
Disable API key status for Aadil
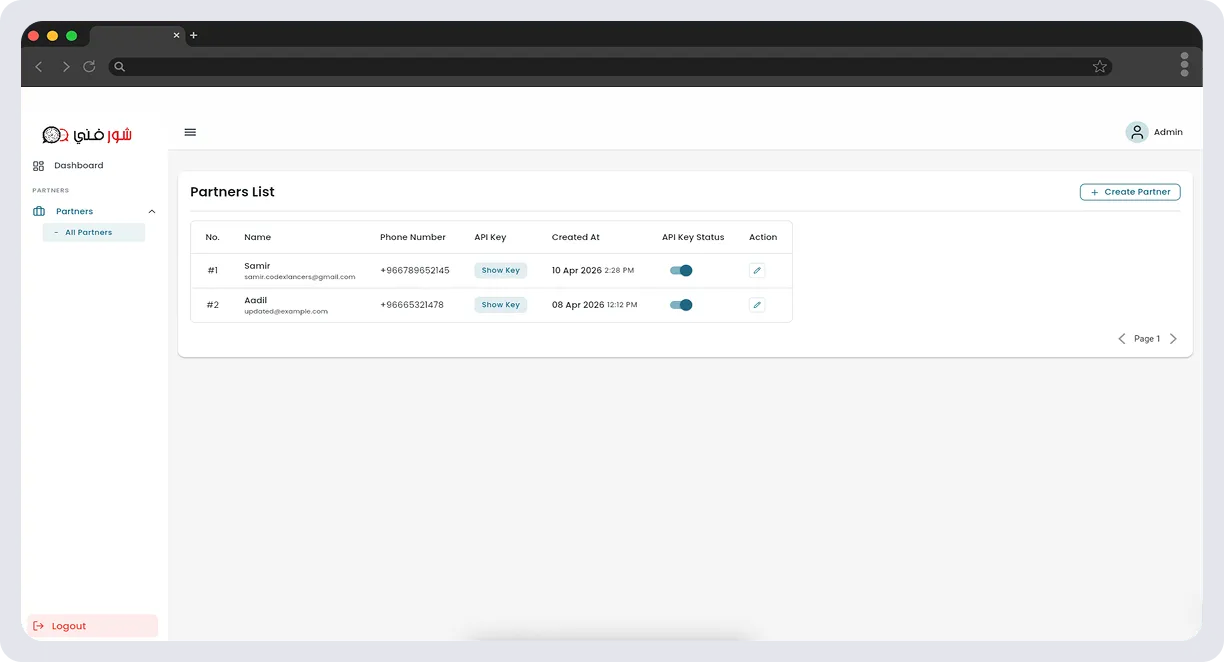(x=681, y=305)
